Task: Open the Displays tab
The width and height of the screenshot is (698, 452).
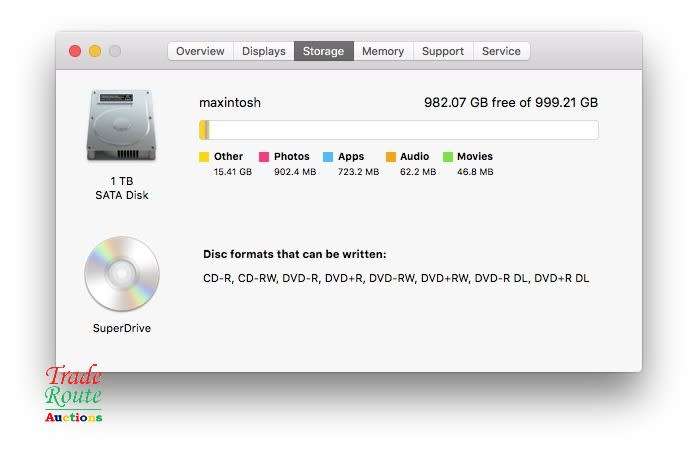Action: pyautogui.click(x=264, y=51)
